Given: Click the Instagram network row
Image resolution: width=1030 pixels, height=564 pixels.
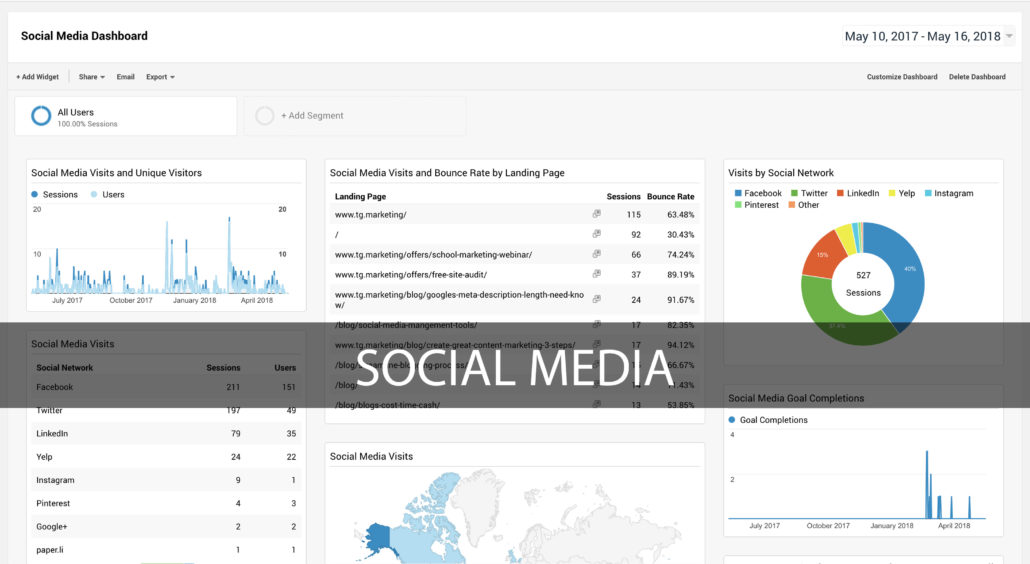Looking at the screenshot, I should click(x=166, y=480).
